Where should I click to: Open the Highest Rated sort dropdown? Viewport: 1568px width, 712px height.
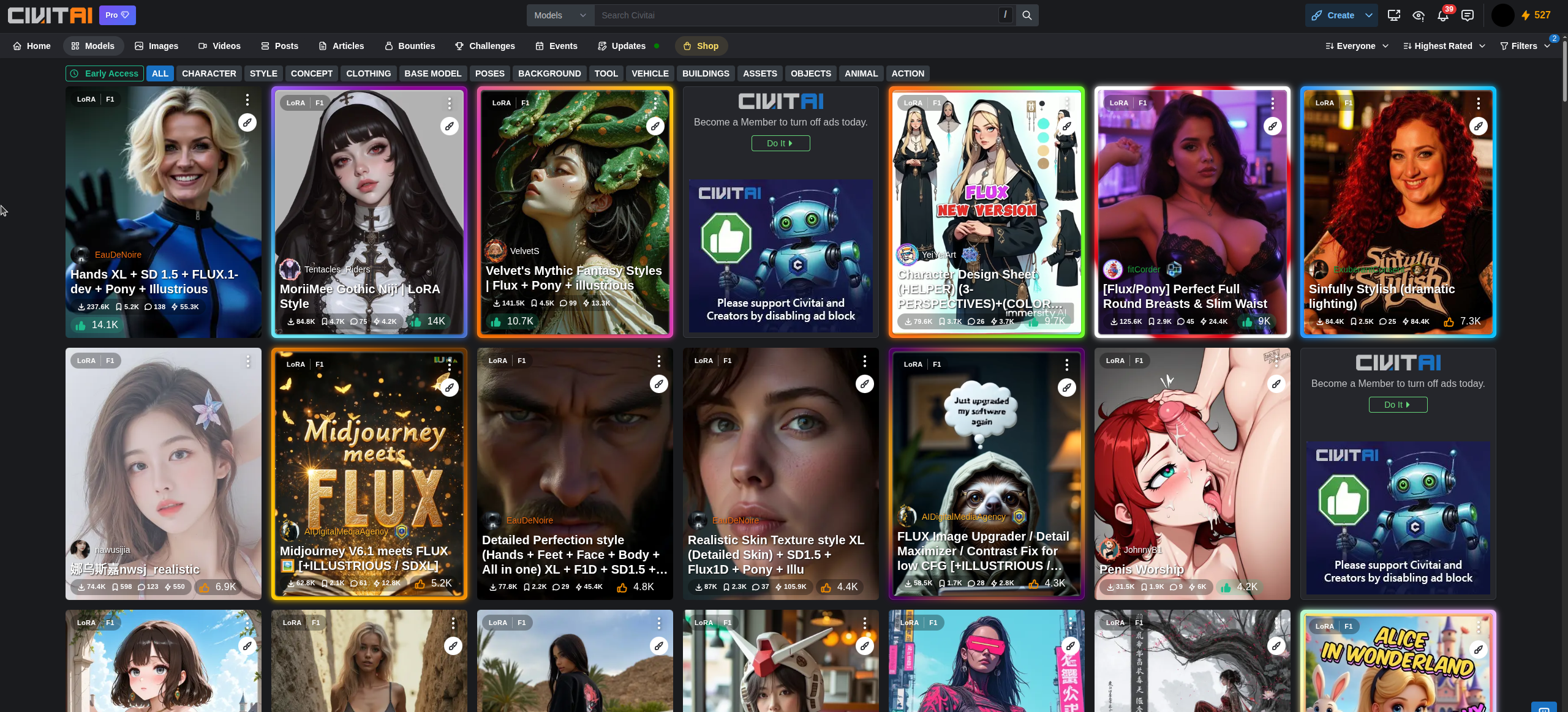click(1444, 46)
